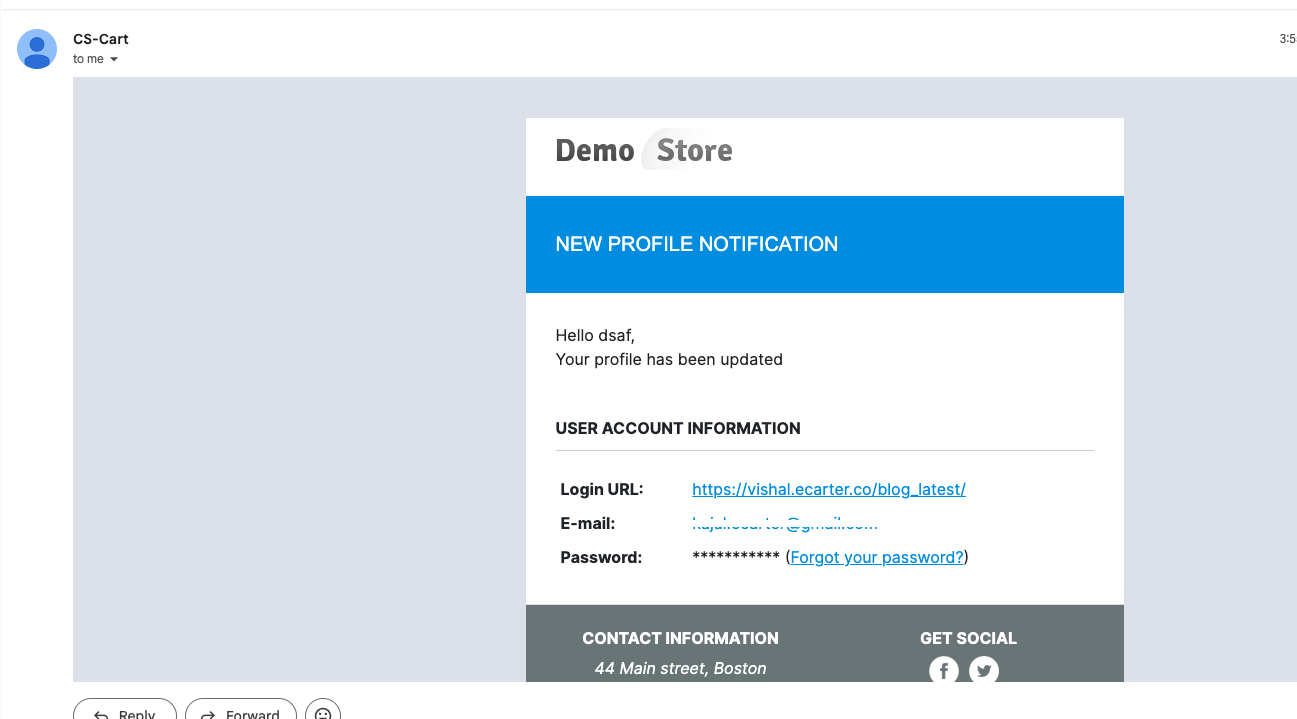The image size is (1297, 719).
Task: Open the Twitter social icon
Action: pyautogui.click(x=984, y=670)
